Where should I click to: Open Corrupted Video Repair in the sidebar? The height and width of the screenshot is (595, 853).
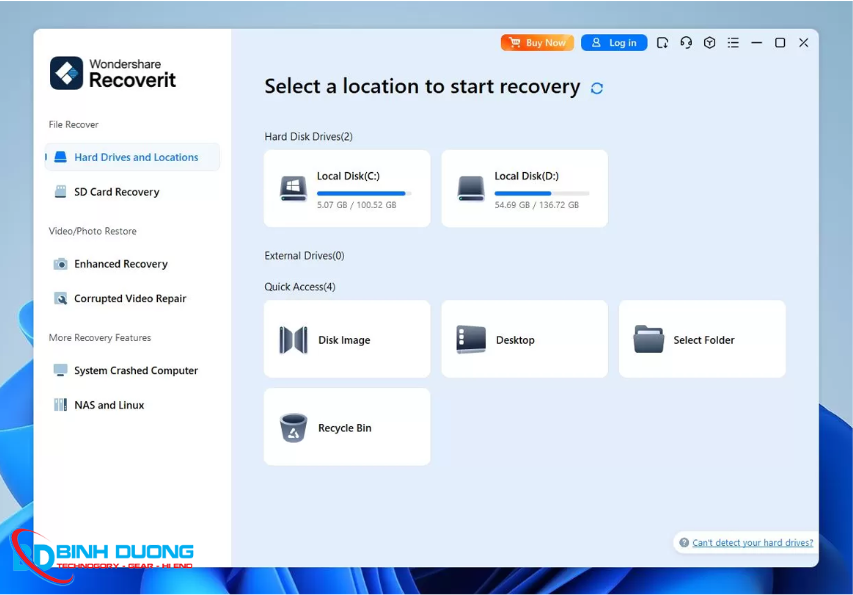(x=132, y=299)
